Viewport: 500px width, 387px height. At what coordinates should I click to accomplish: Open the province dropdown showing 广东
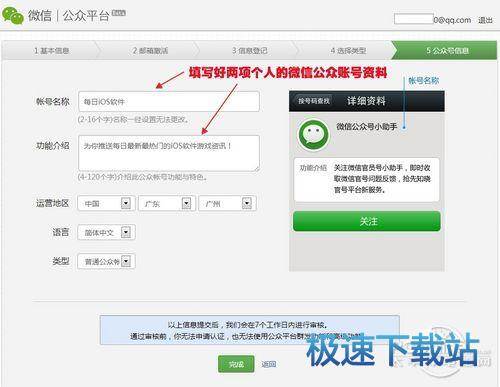click(167, 203)
